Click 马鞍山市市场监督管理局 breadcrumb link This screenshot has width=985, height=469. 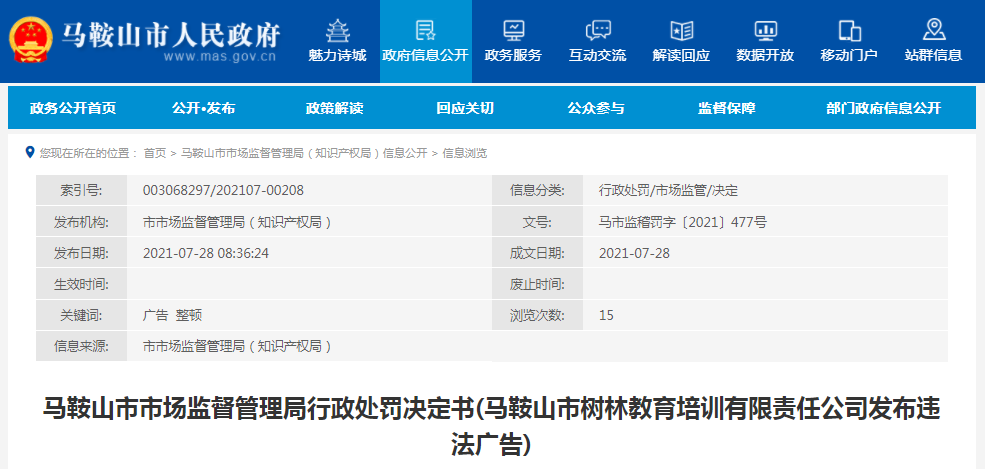click(303, 153)
